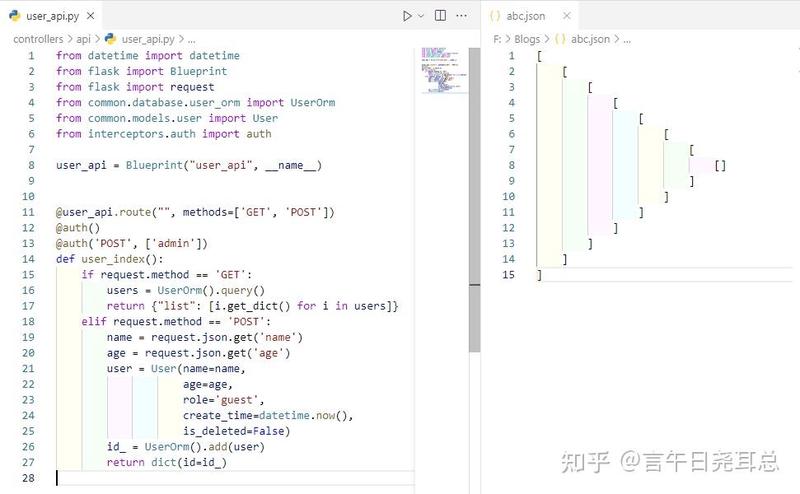The width and height of the screenshot is (800, 494).
Task: Expand the breadcrumb ellipsis in left editor
Action: tap(191, 40)
